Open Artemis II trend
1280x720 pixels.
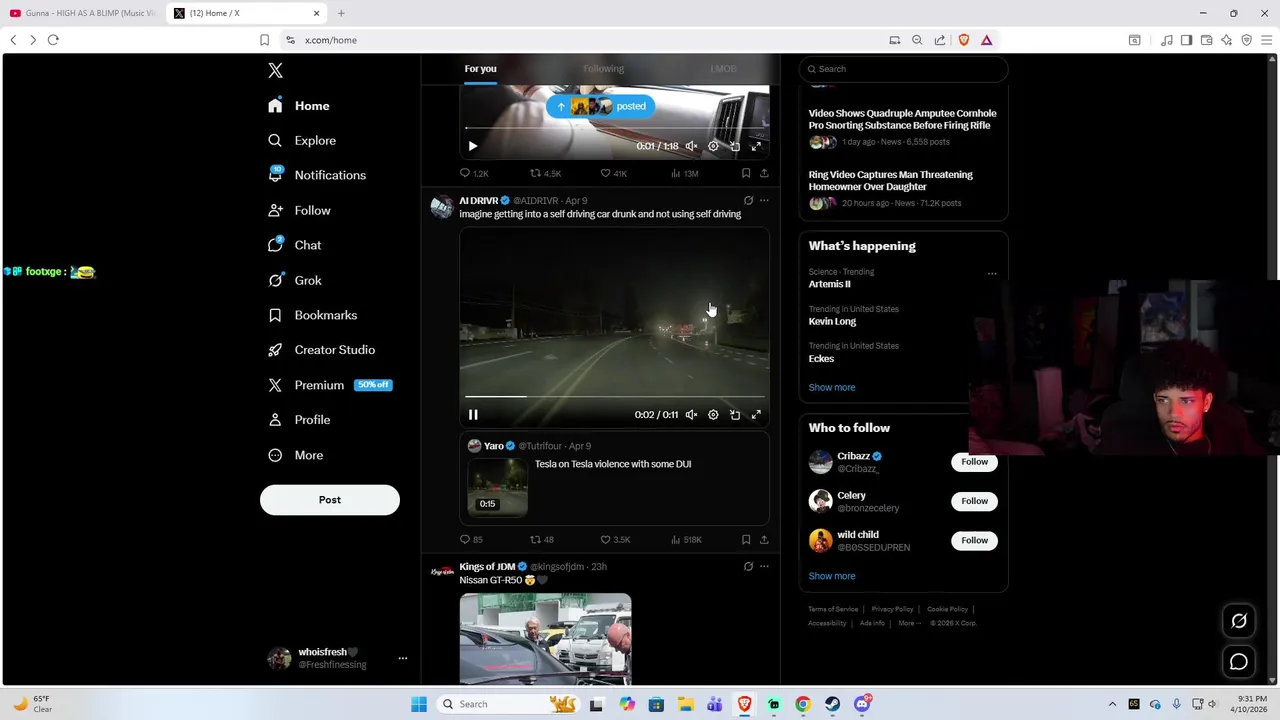(x=829, y=284)
